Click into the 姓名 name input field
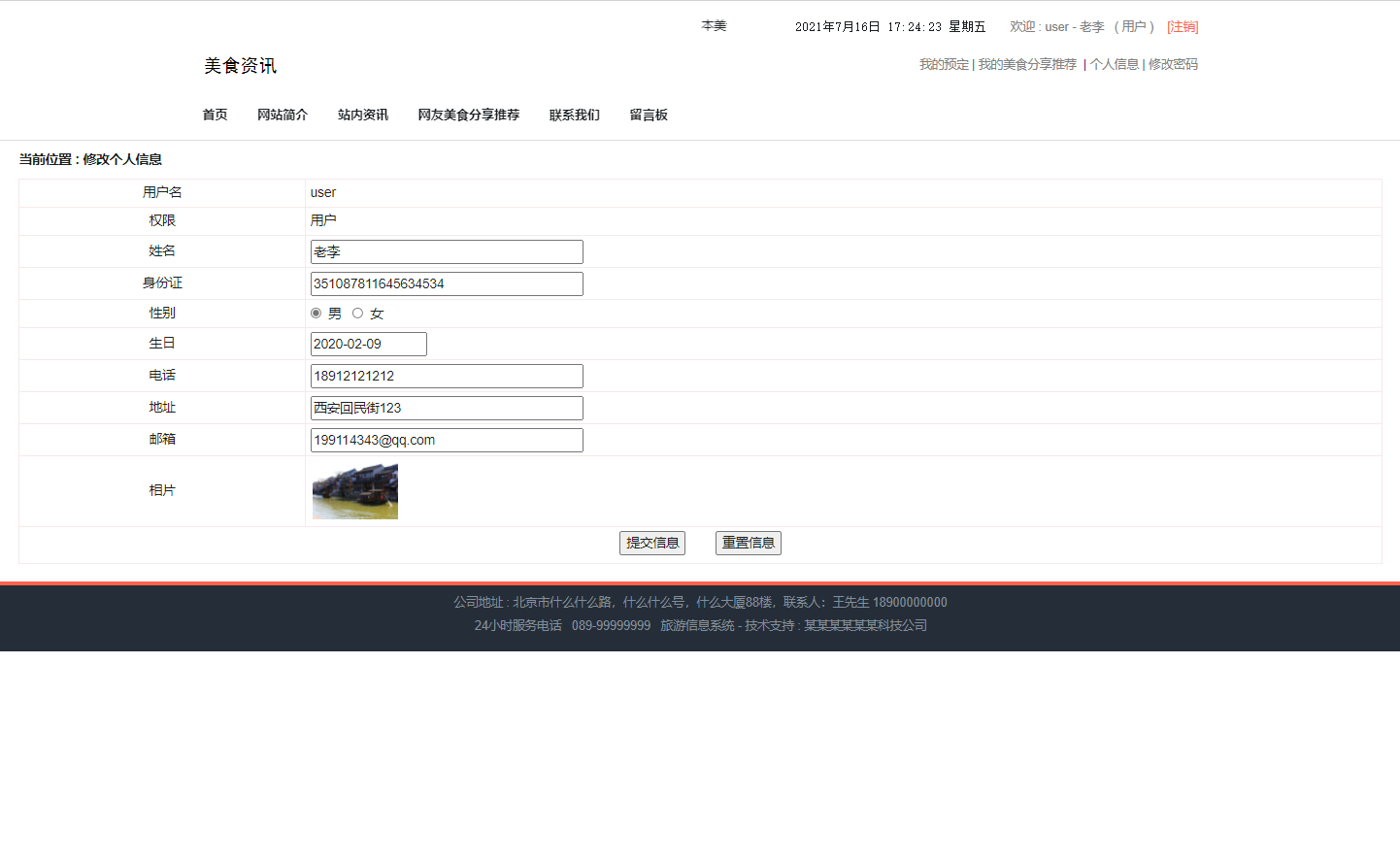This screenshot has height=863, width=1400. point(446,251)
